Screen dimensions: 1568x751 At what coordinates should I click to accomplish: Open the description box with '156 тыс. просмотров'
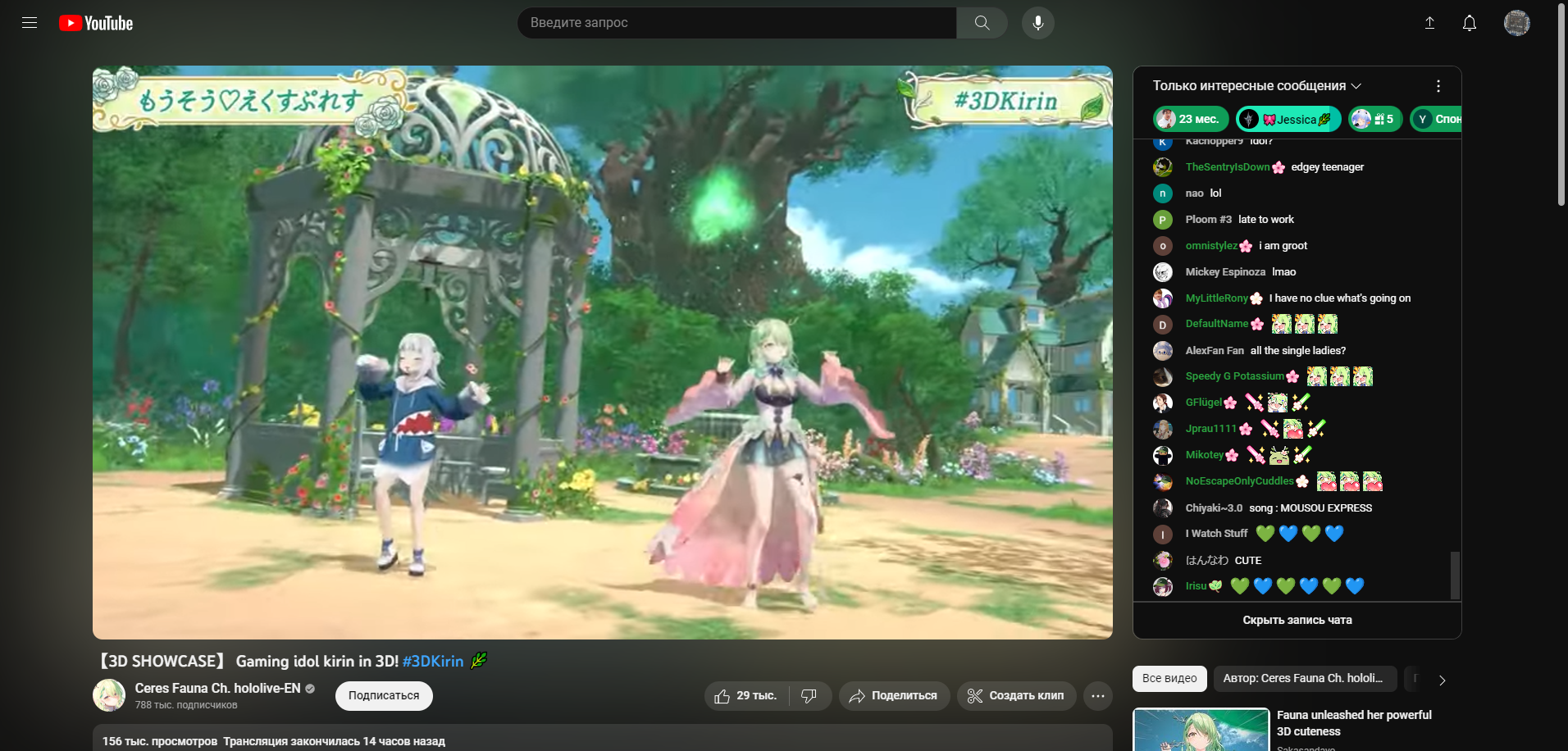603,738
